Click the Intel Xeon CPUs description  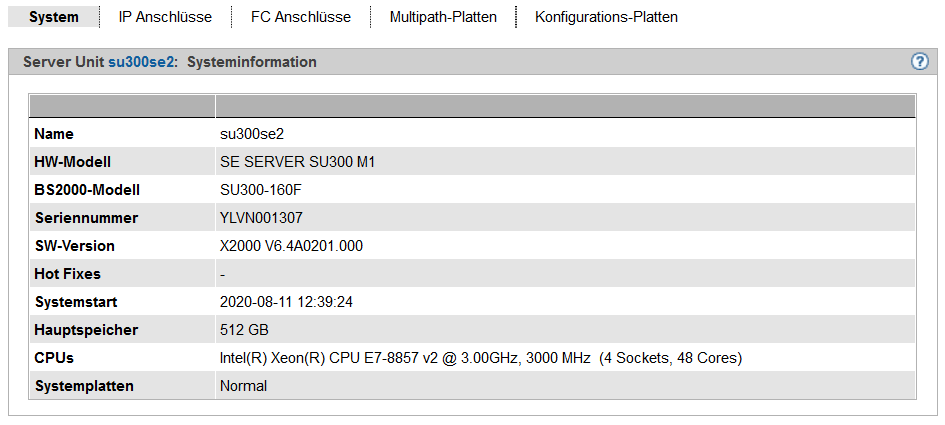(480, 358)
